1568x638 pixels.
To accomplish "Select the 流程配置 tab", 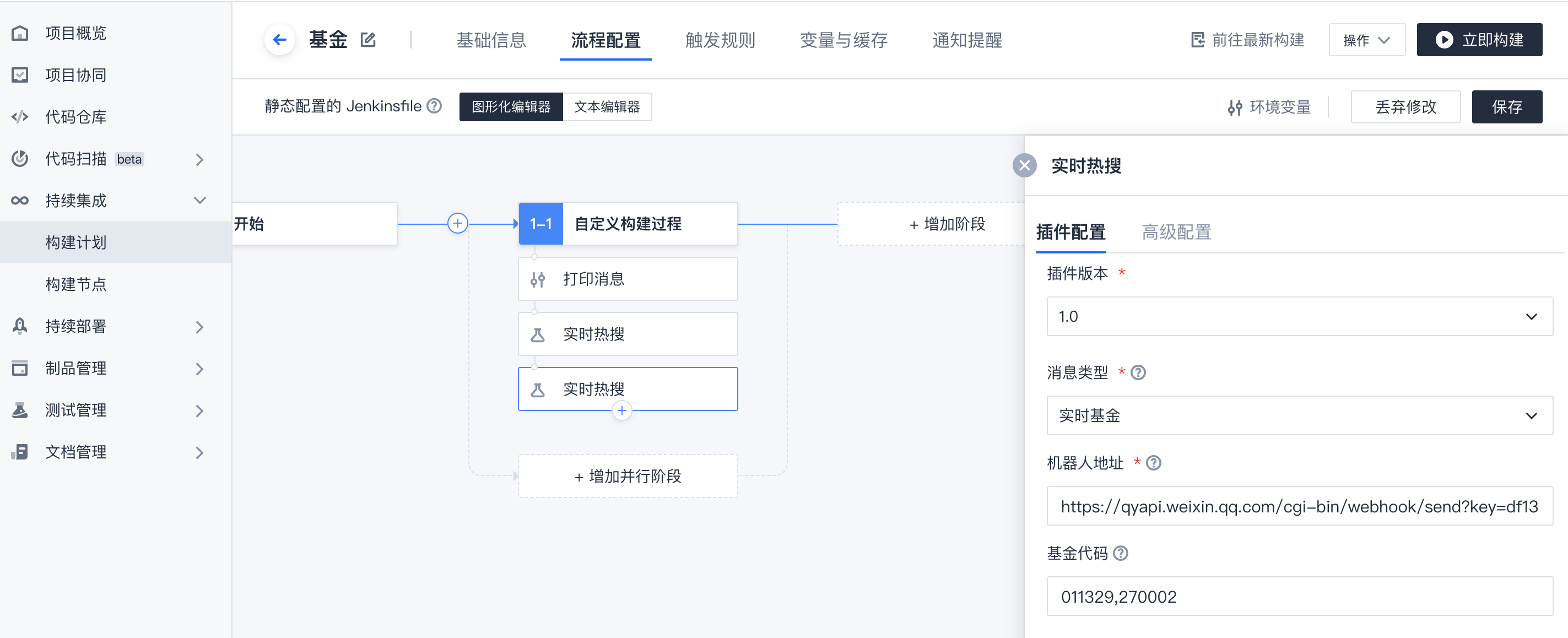I will tap(605, 40).
